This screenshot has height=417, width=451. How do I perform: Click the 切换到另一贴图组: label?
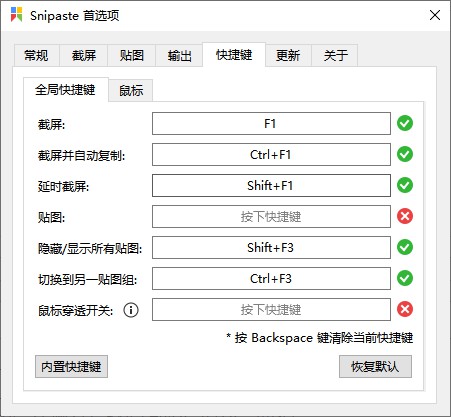87,279
